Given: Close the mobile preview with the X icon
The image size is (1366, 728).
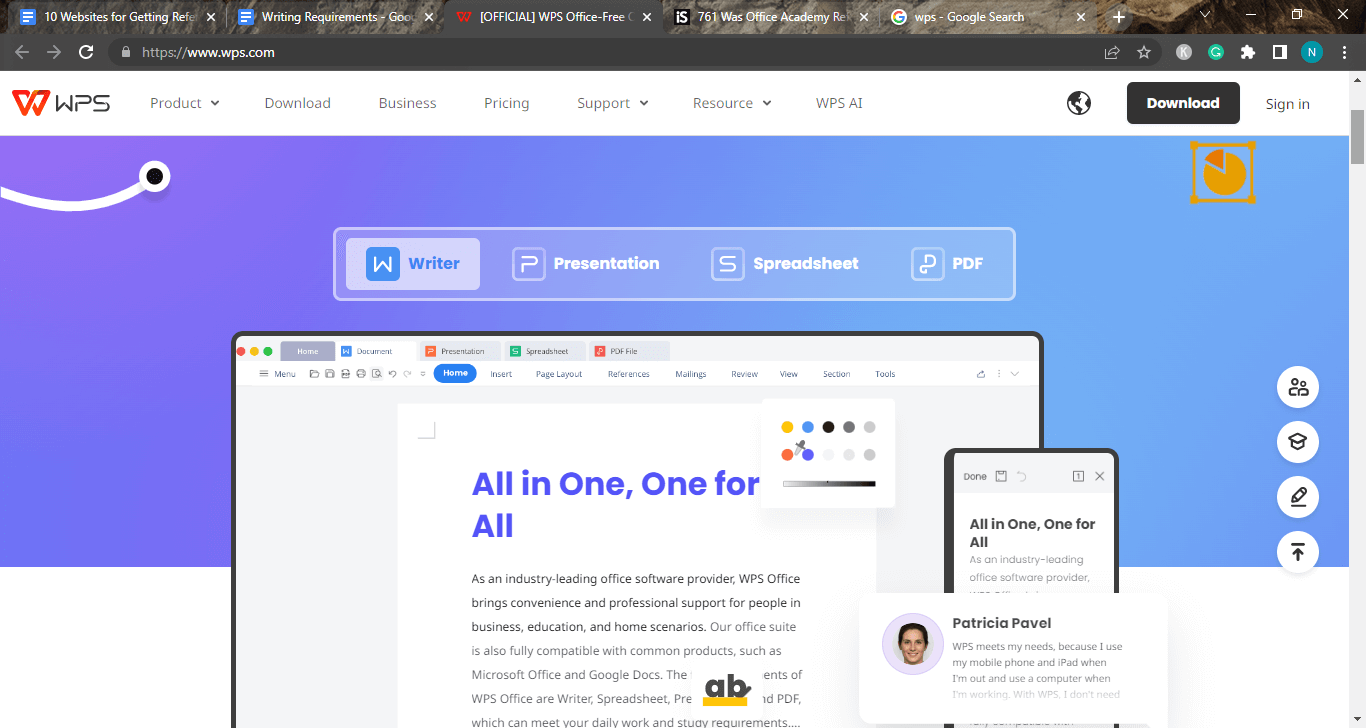Looking at the screenshot, I should click(x=1100, y=476).
